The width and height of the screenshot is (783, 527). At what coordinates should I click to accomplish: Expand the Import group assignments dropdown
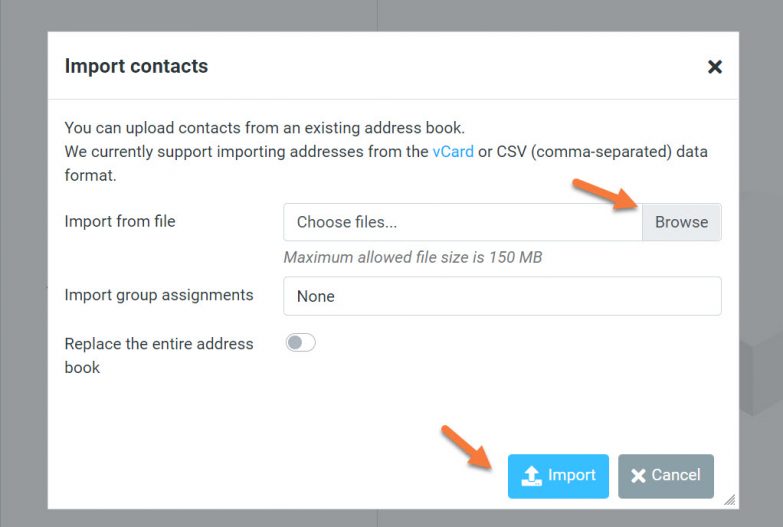[502, 296]
